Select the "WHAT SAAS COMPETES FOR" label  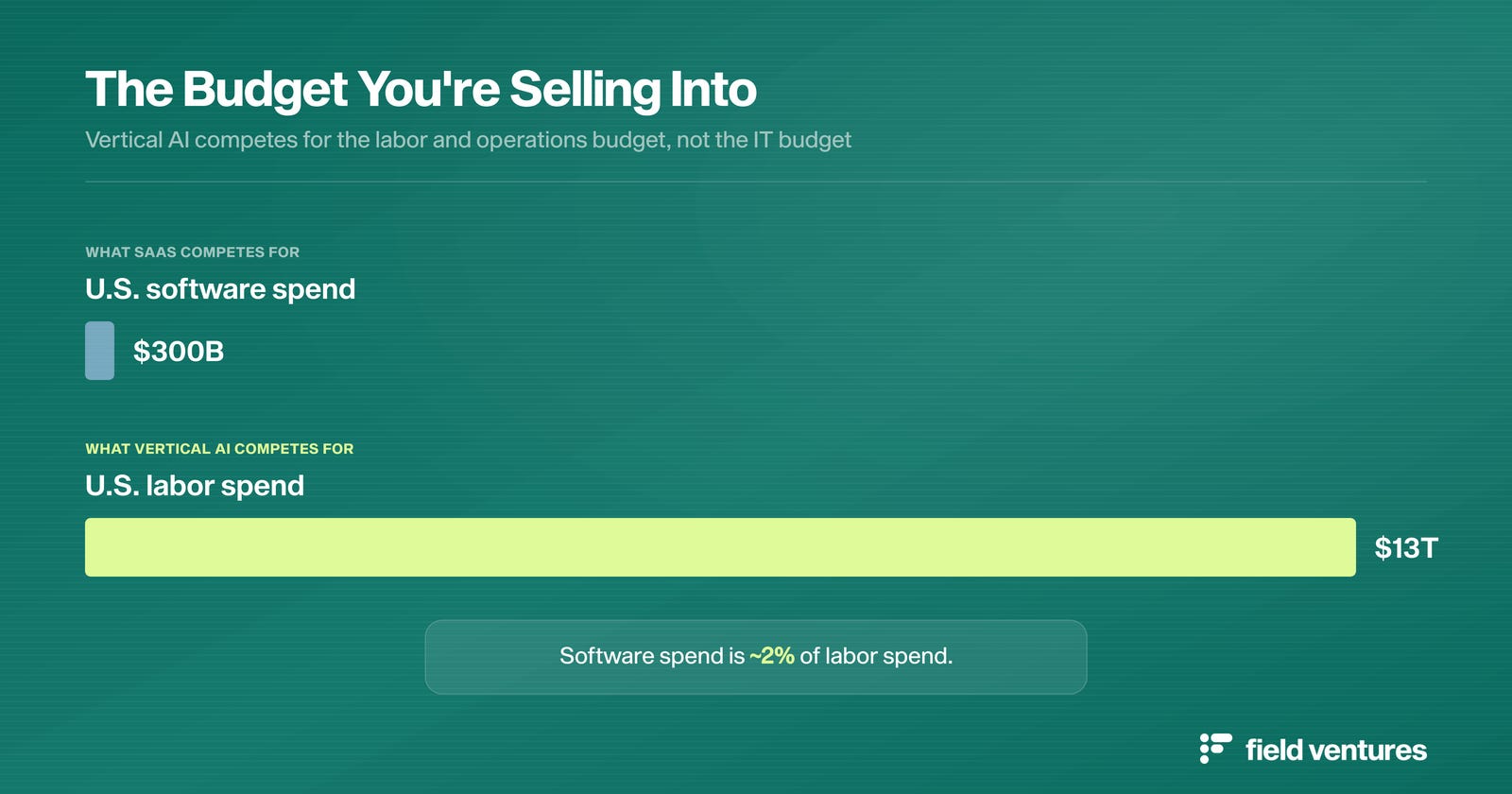click(192, 252)
